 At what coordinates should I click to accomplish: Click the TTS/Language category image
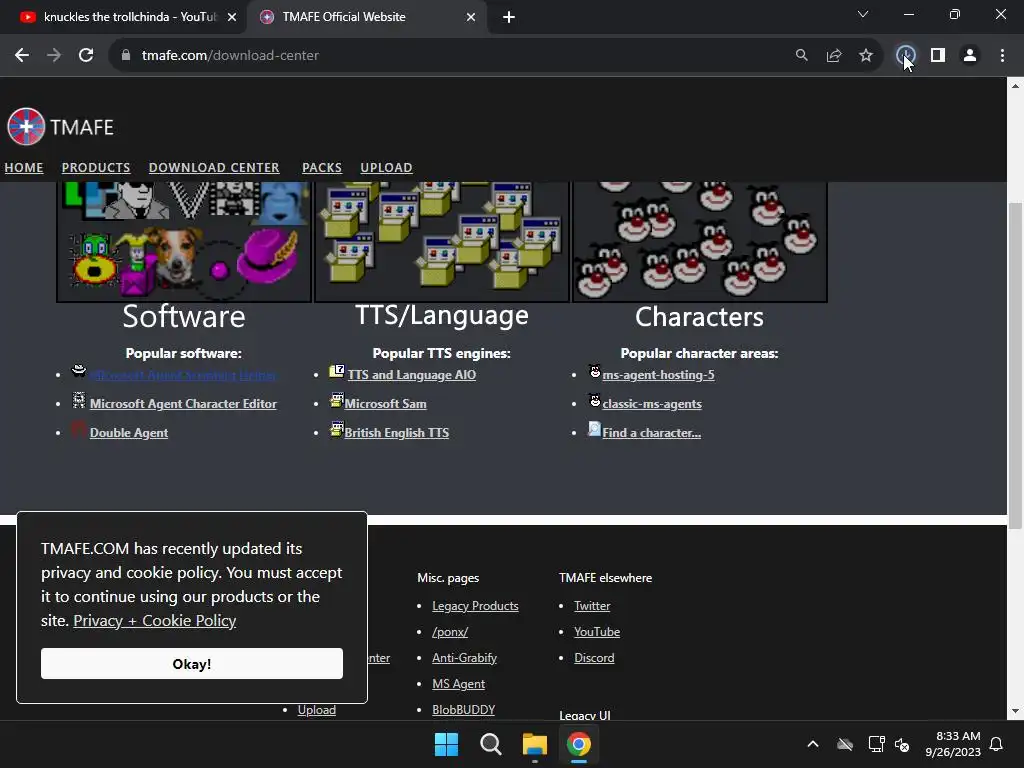coord(442,242)
